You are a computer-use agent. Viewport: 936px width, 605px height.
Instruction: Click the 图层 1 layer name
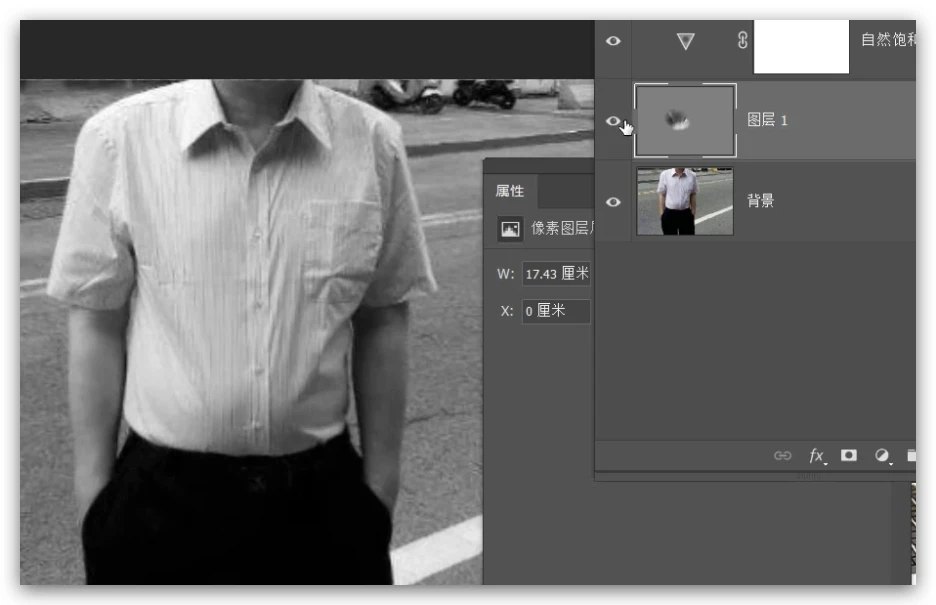pos(768,121)
